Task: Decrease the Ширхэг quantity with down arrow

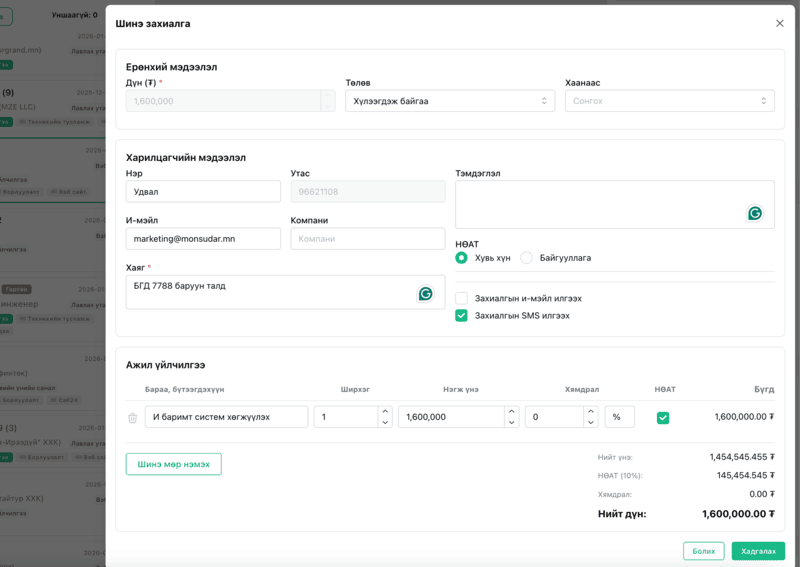Action: [x=385, y=423]
